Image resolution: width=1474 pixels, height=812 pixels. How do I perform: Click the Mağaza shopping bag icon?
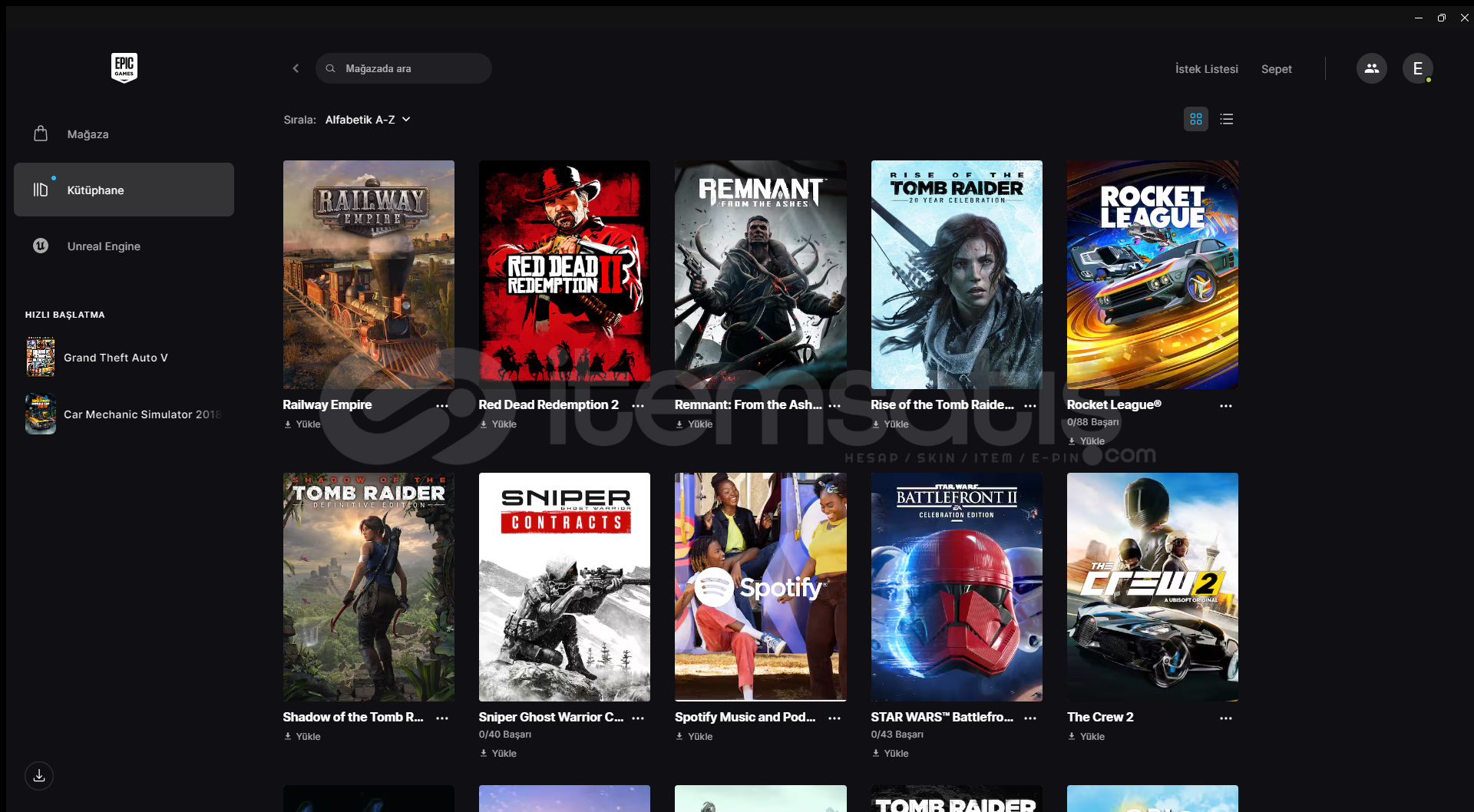point(41,134)
